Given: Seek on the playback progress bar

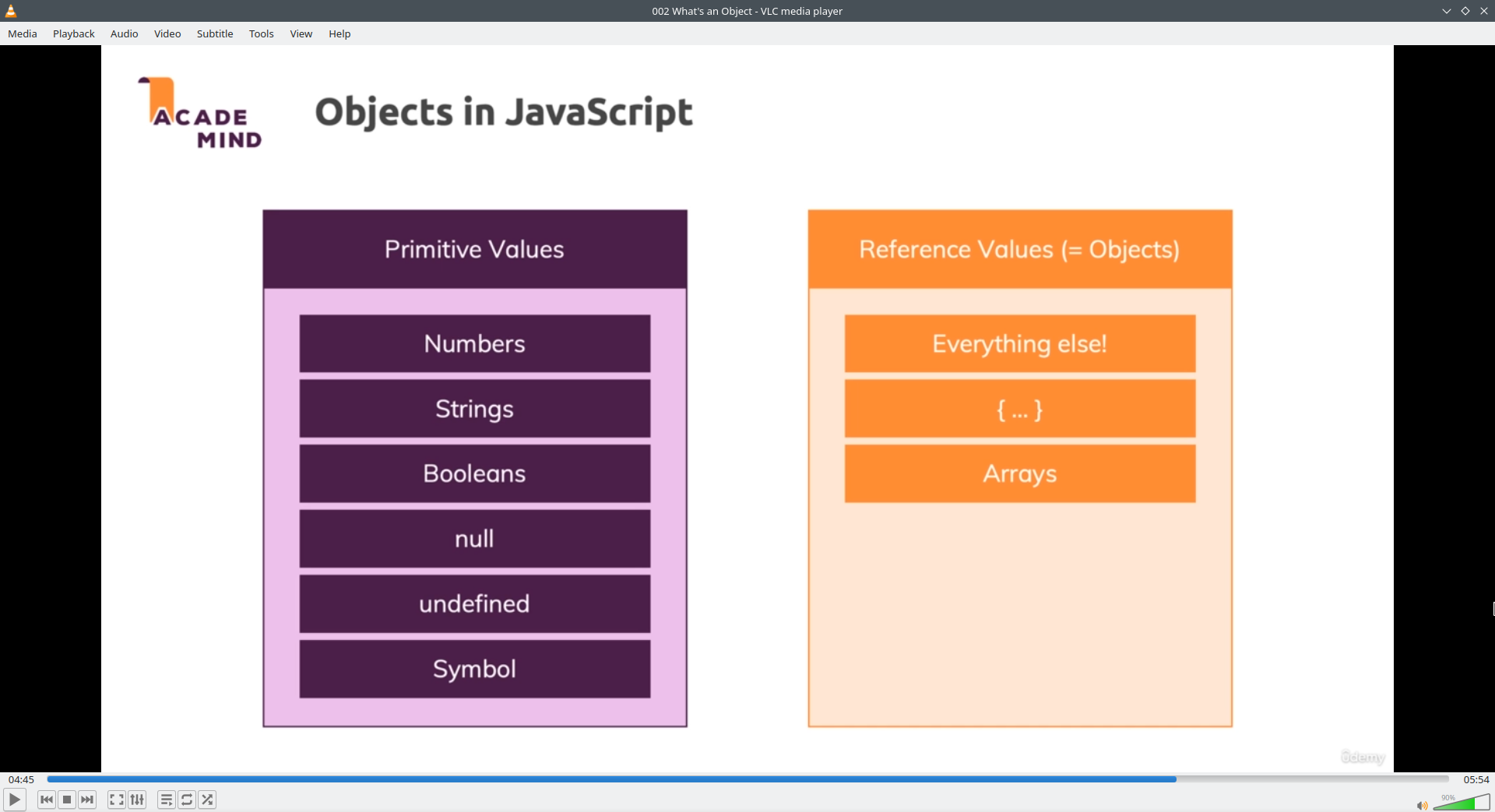Looking at the screenshot, I should 747,779.
